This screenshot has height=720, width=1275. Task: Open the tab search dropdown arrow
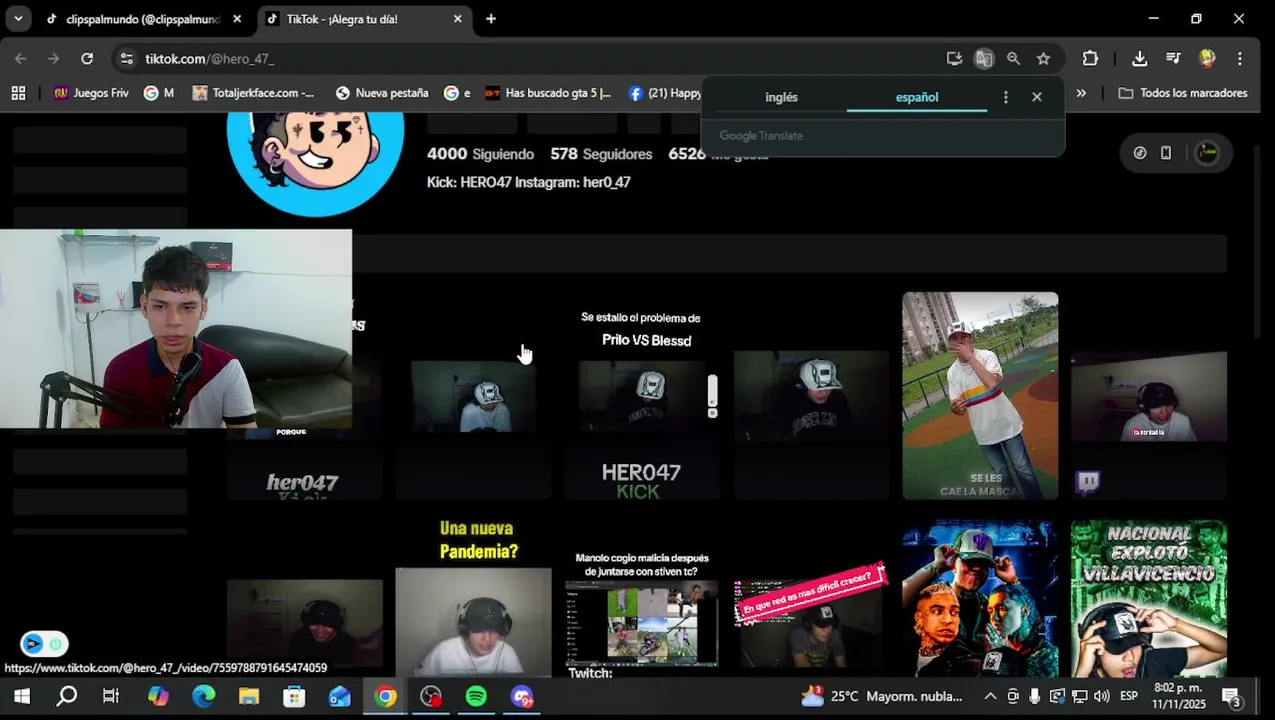pos(18,19)
